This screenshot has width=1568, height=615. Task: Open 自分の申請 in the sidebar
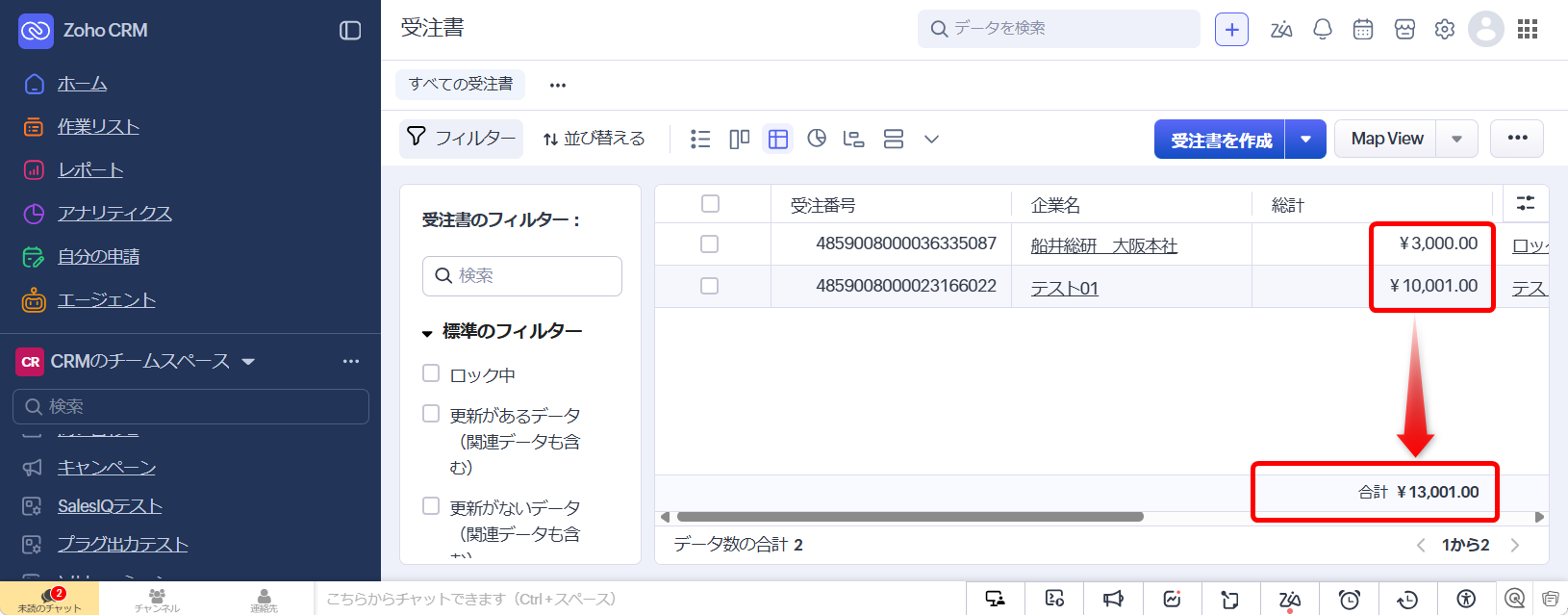98,257
